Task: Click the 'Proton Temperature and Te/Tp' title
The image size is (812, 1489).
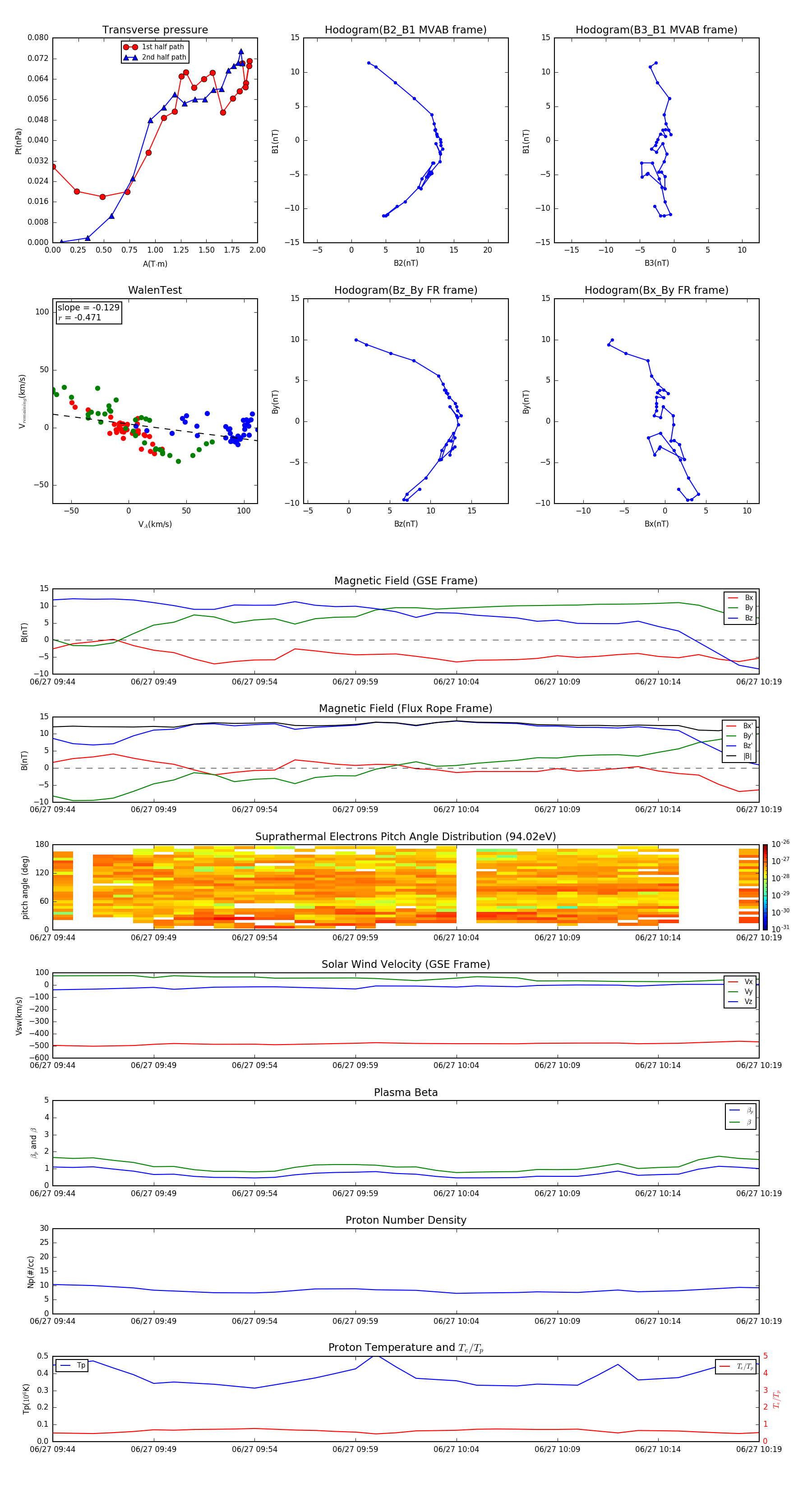Action: [x=406, y=1348]
